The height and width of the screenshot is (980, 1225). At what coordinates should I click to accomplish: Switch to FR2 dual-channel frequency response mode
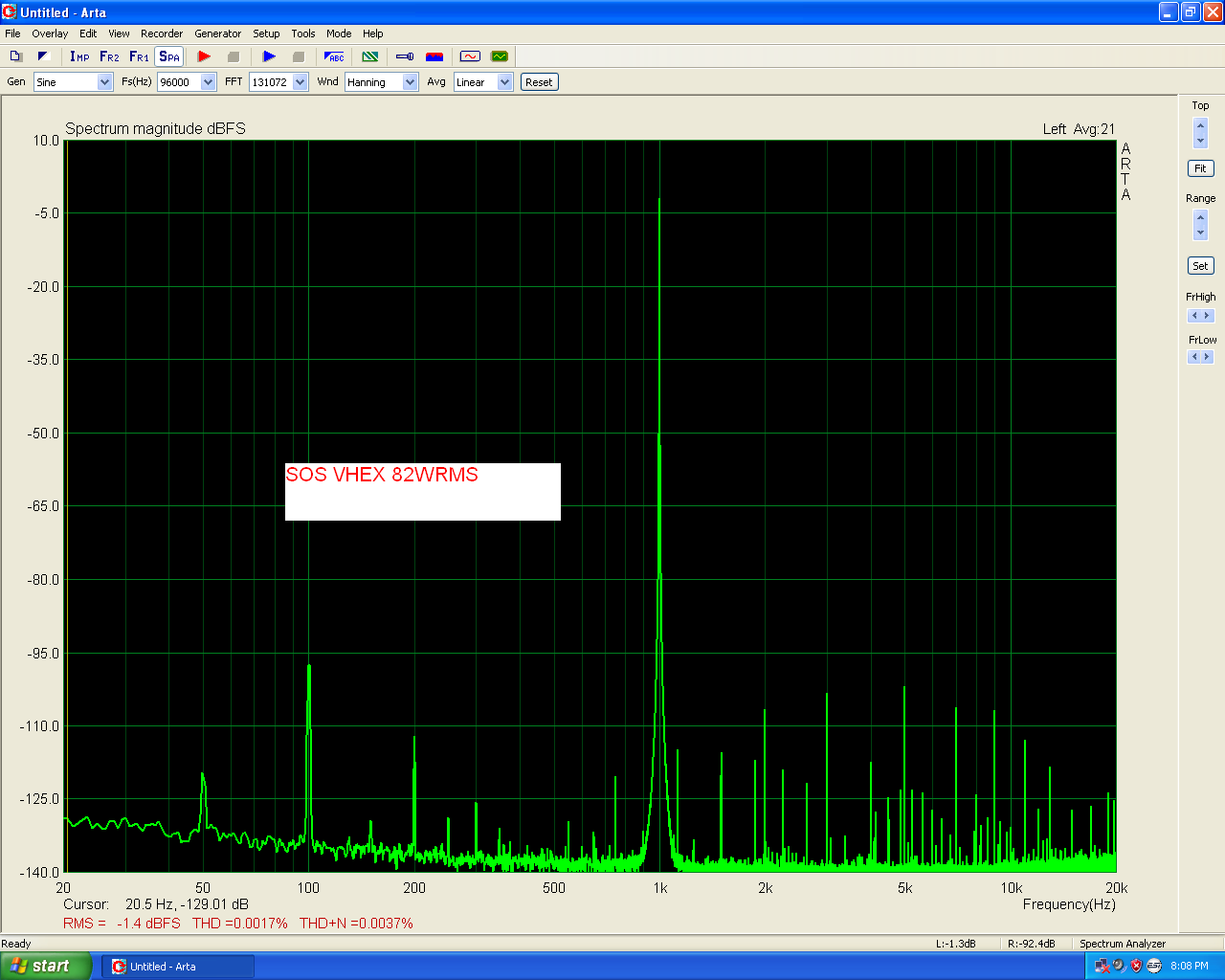click(109, 56)
